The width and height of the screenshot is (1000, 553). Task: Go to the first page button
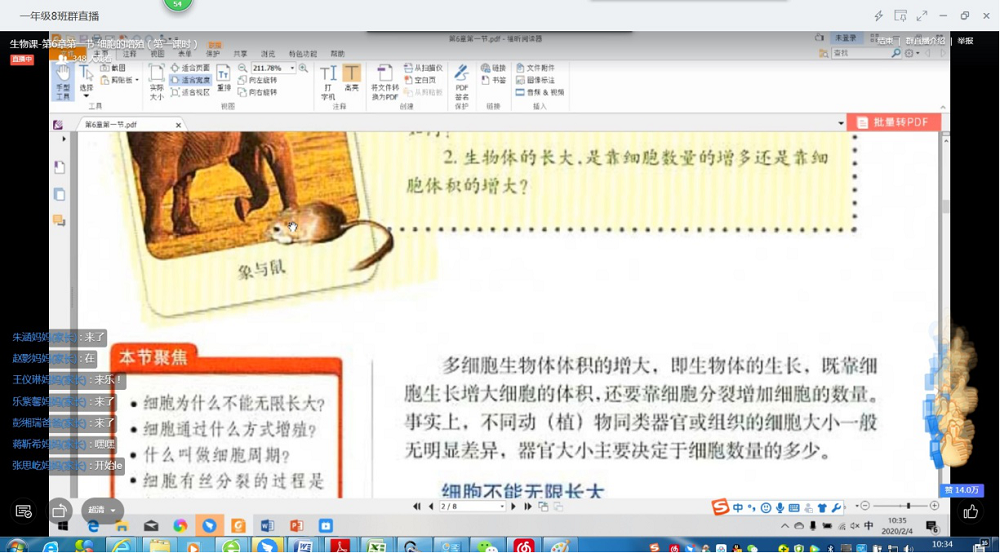[x=416, y=506]
